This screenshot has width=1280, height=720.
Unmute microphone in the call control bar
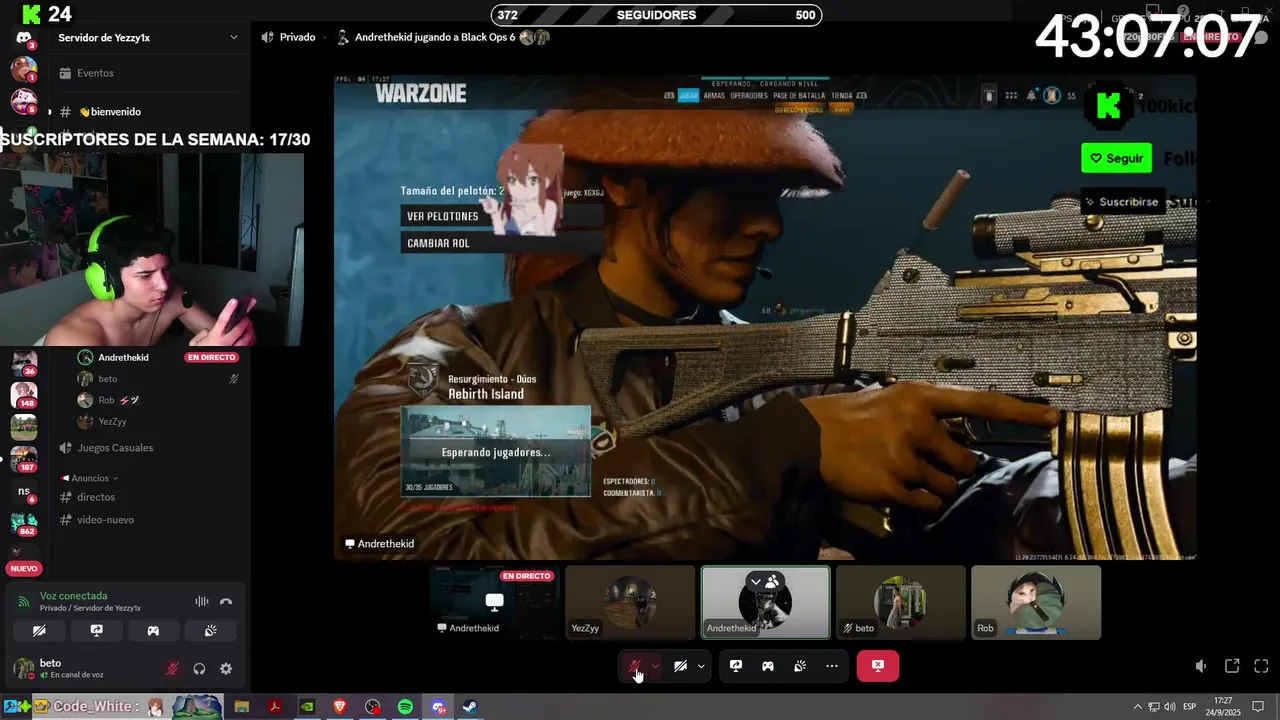(635, 666)
